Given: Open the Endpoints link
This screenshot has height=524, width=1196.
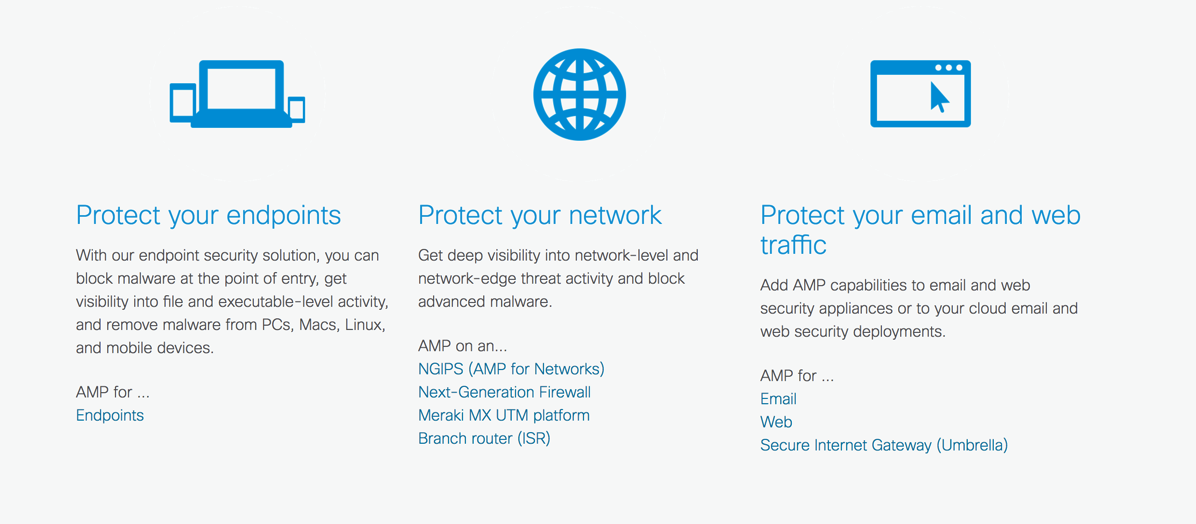Looking at the screenshot, I should [x=110, y=415].
